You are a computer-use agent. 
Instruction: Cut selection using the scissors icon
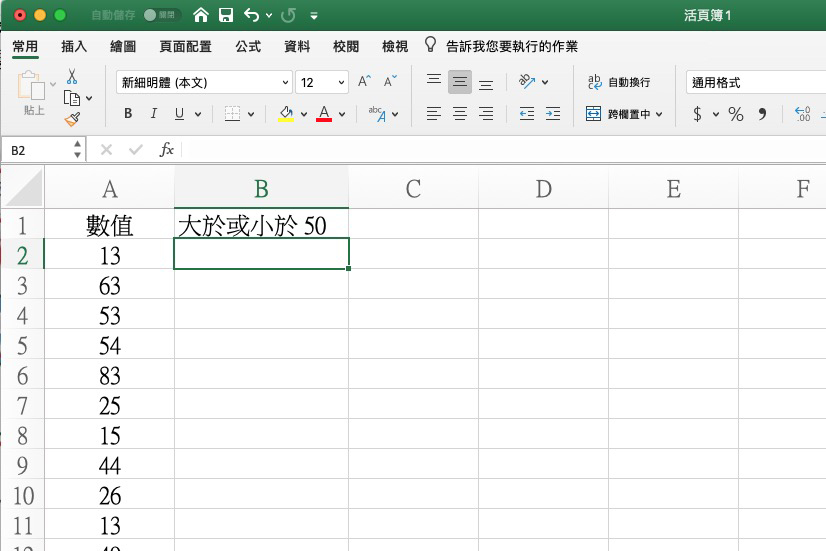(x=72, y=76)
